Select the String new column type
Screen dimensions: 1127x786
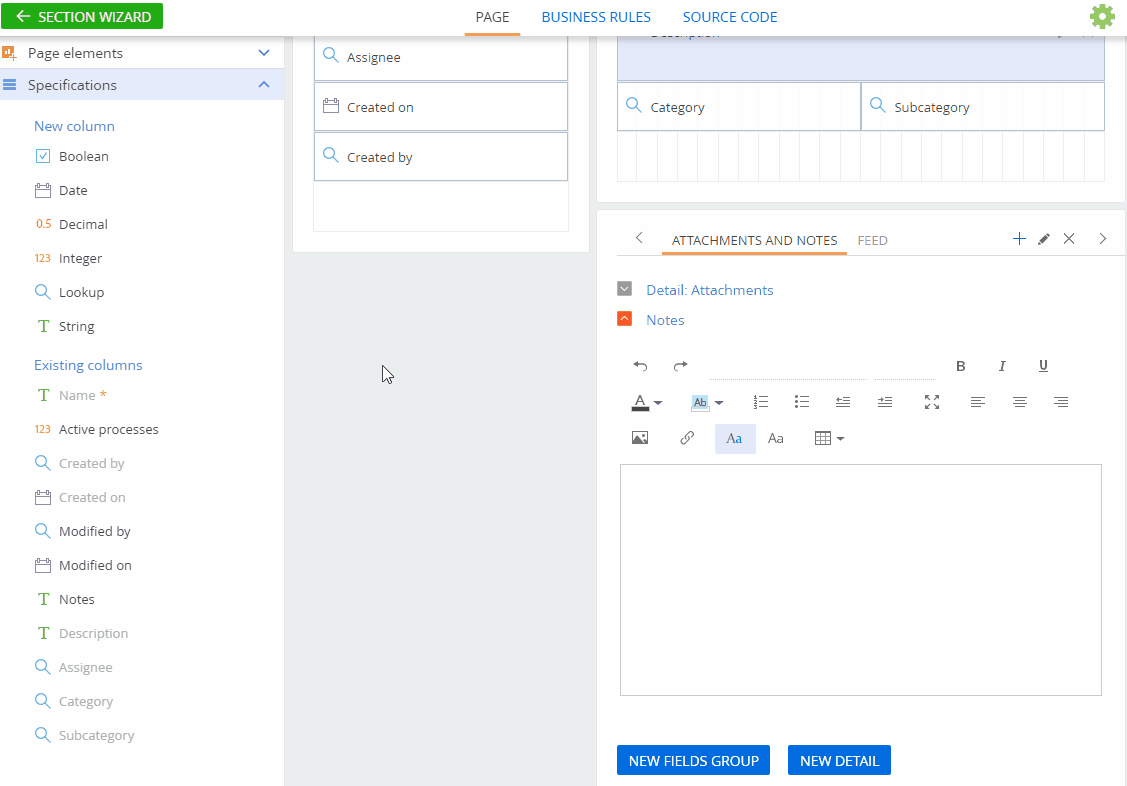tap(65, 326)
